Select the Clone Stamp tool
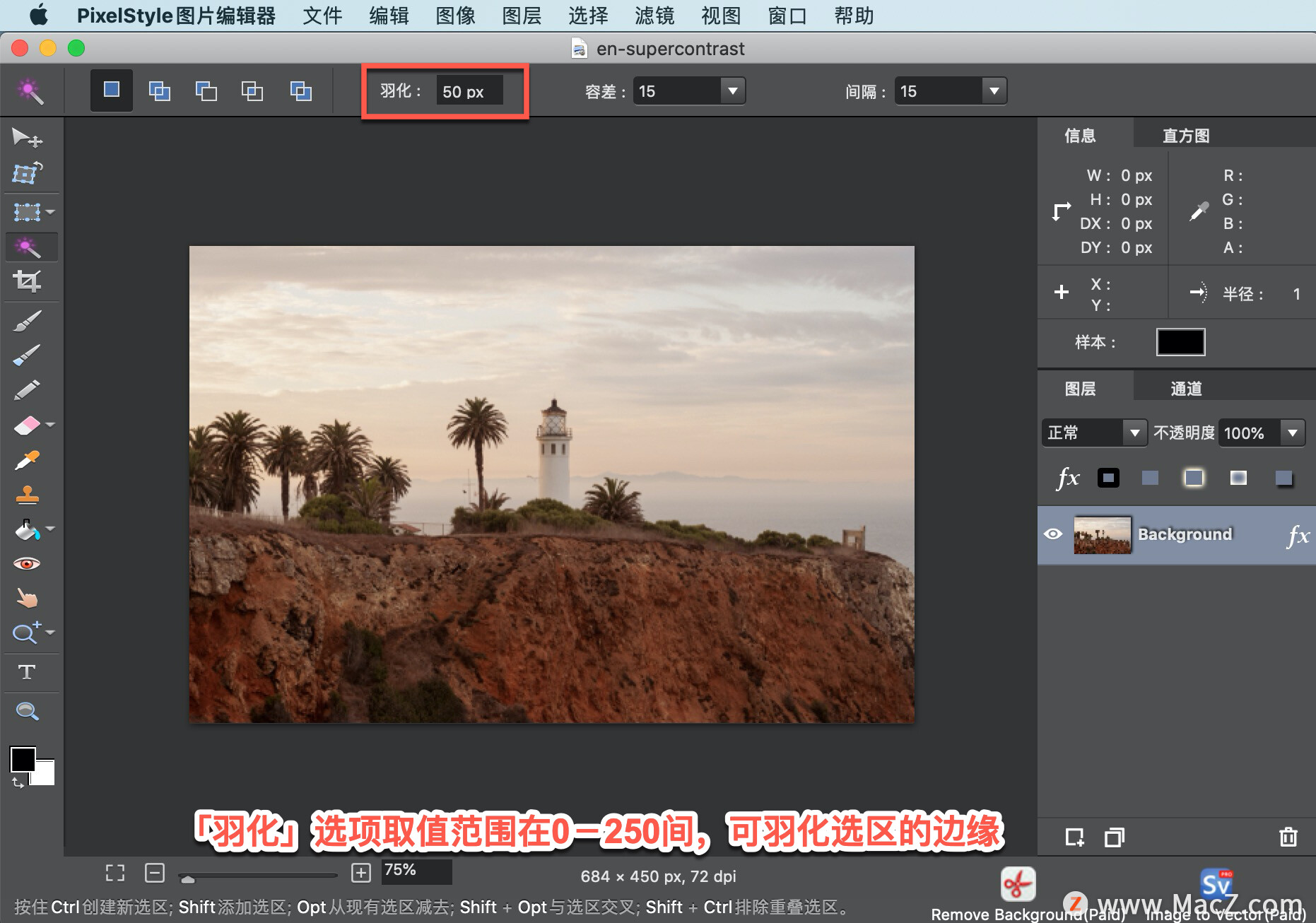This screenshot has height=923, width=1316. 28,495
